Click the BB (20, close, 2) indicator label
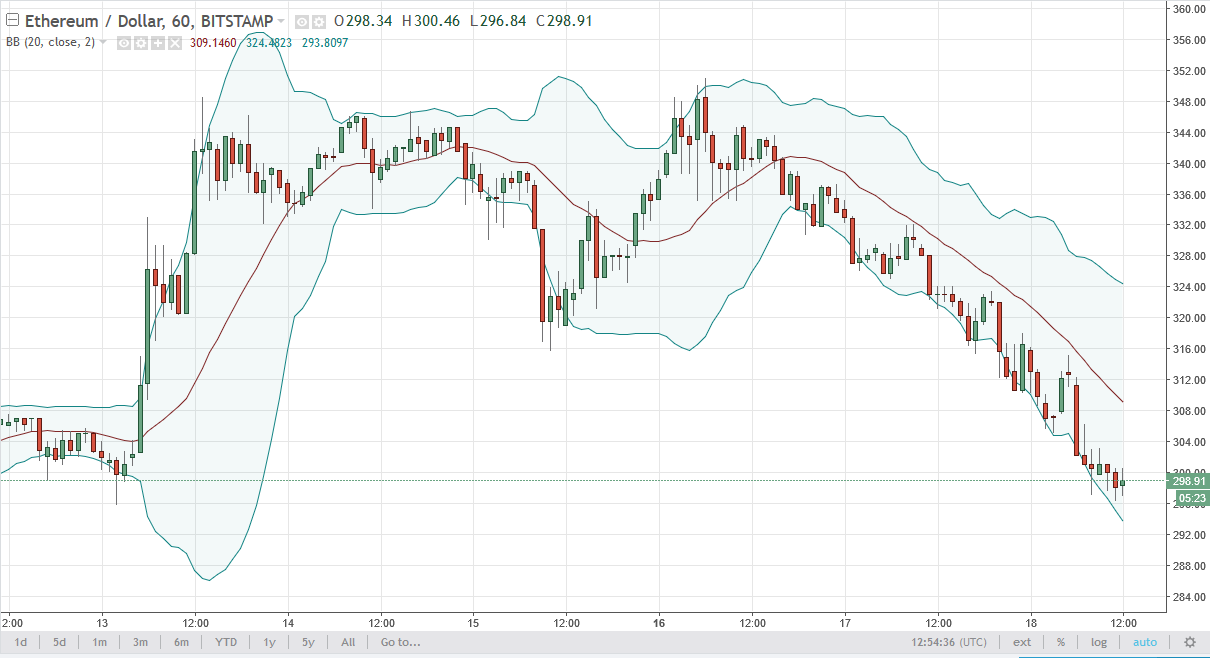The height and width of the screenshot is (658, 1210). click(50, 43)
